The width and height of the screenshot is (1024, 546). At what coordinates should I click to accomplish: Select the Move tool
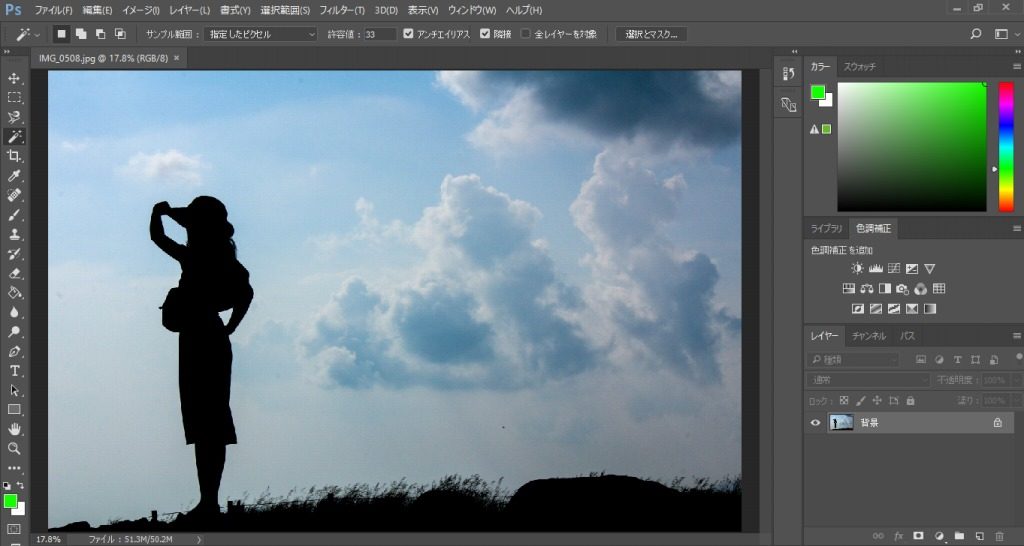15,79
